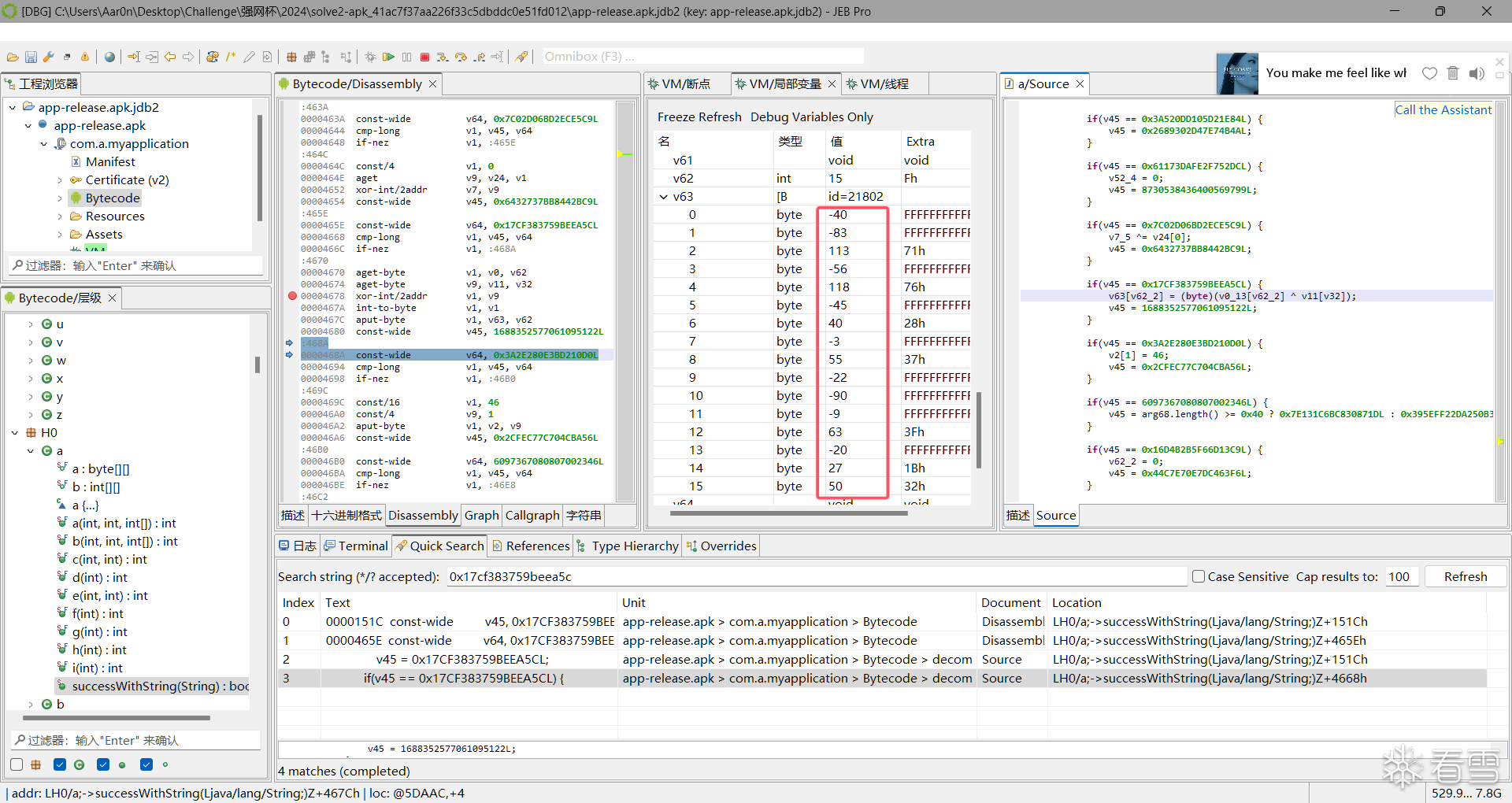Click the Refresh button in Quick Search
Screen dimensions: 1512x803
(1465, 576)
